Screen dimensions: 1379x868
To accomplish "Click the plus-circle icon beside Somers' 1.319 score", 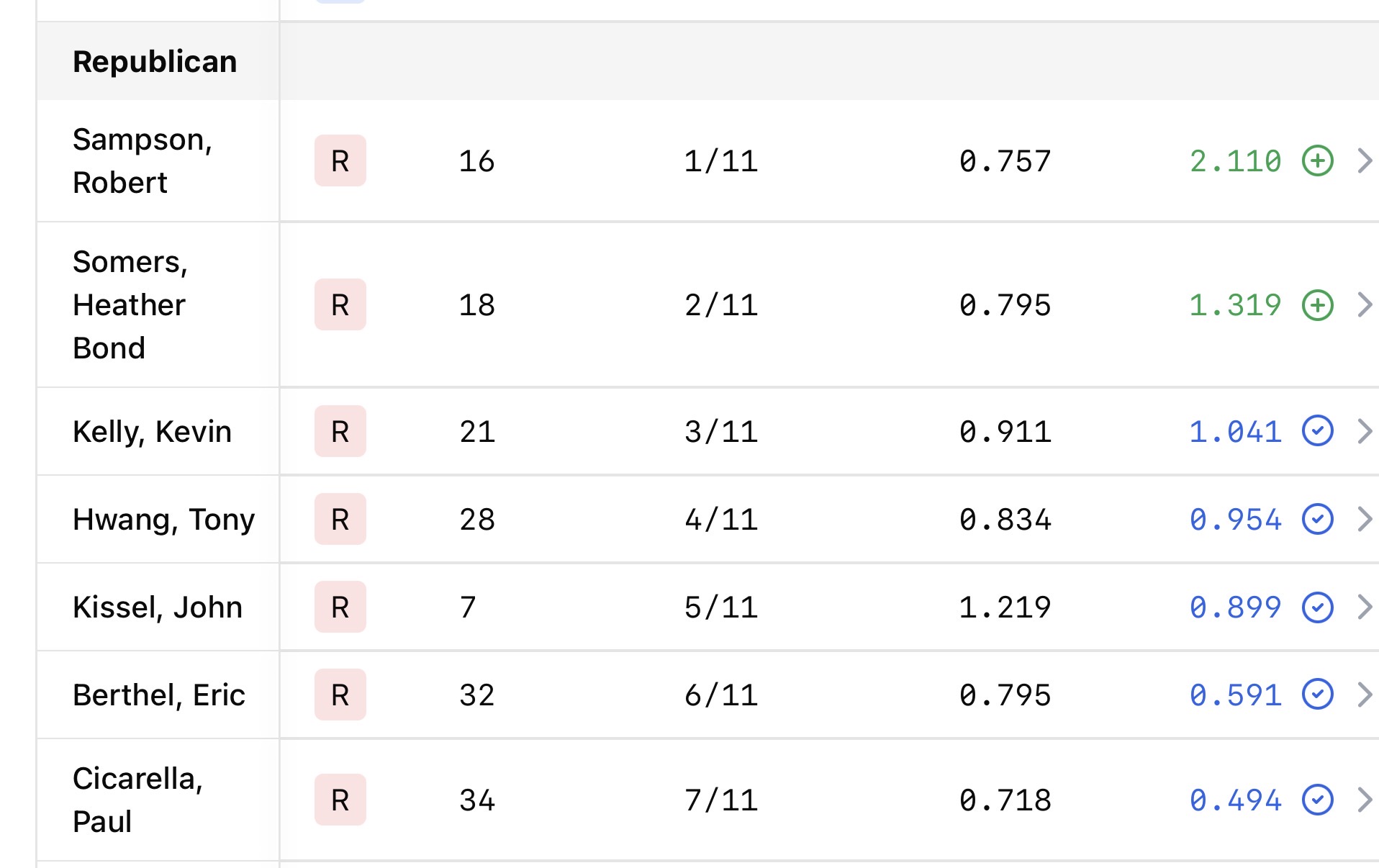I will (1317, 305).
